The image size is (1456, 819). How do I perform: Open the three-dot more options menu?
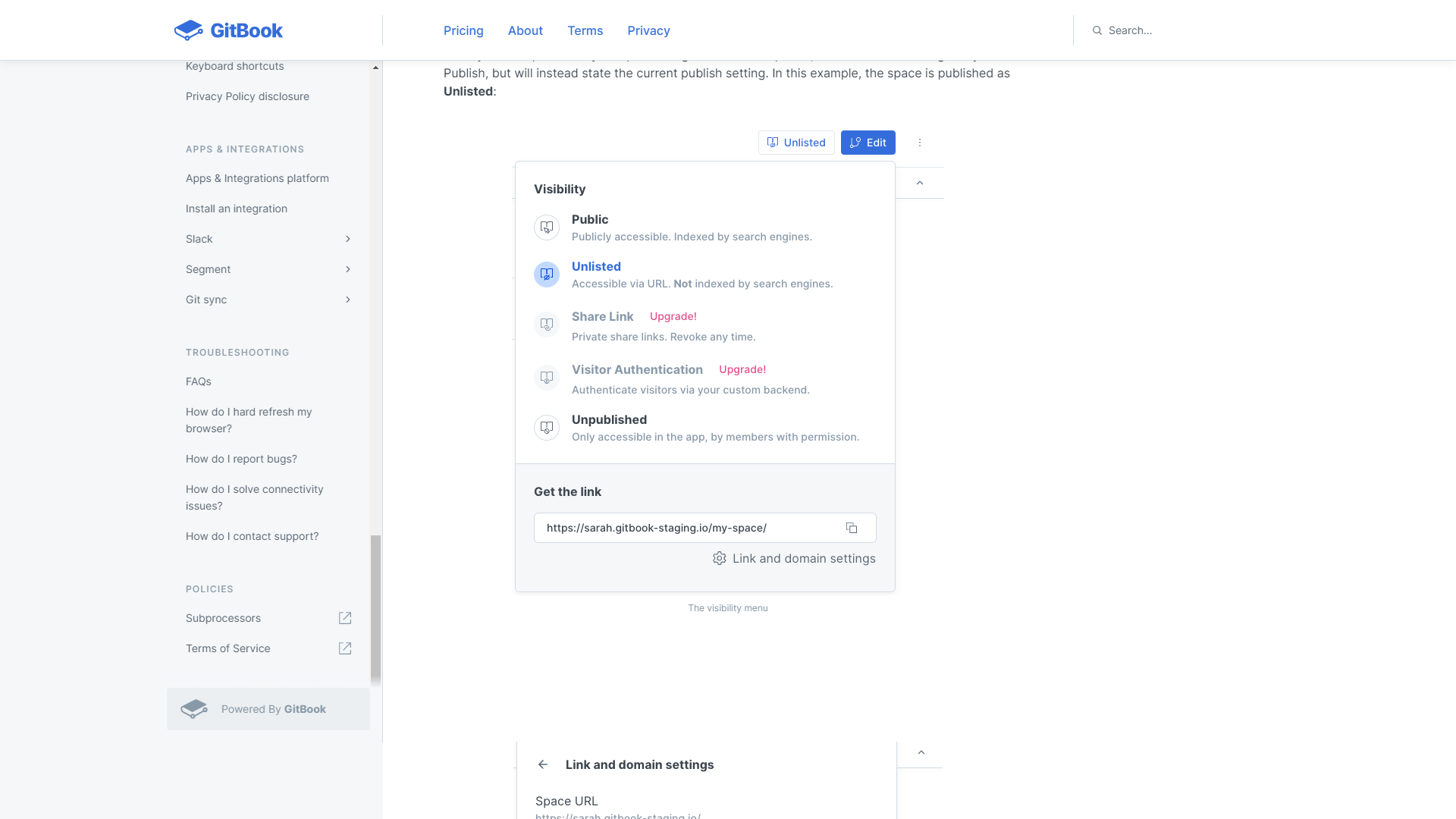pyautogui.click(x=920, y=143)
